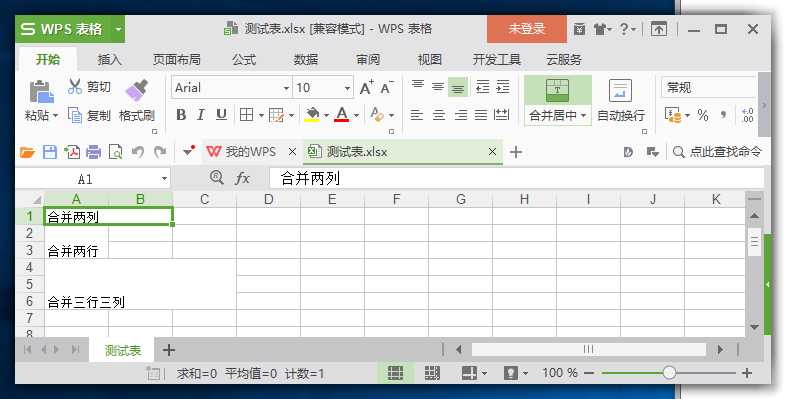Click the formula bar containing 合并两列

516,178
